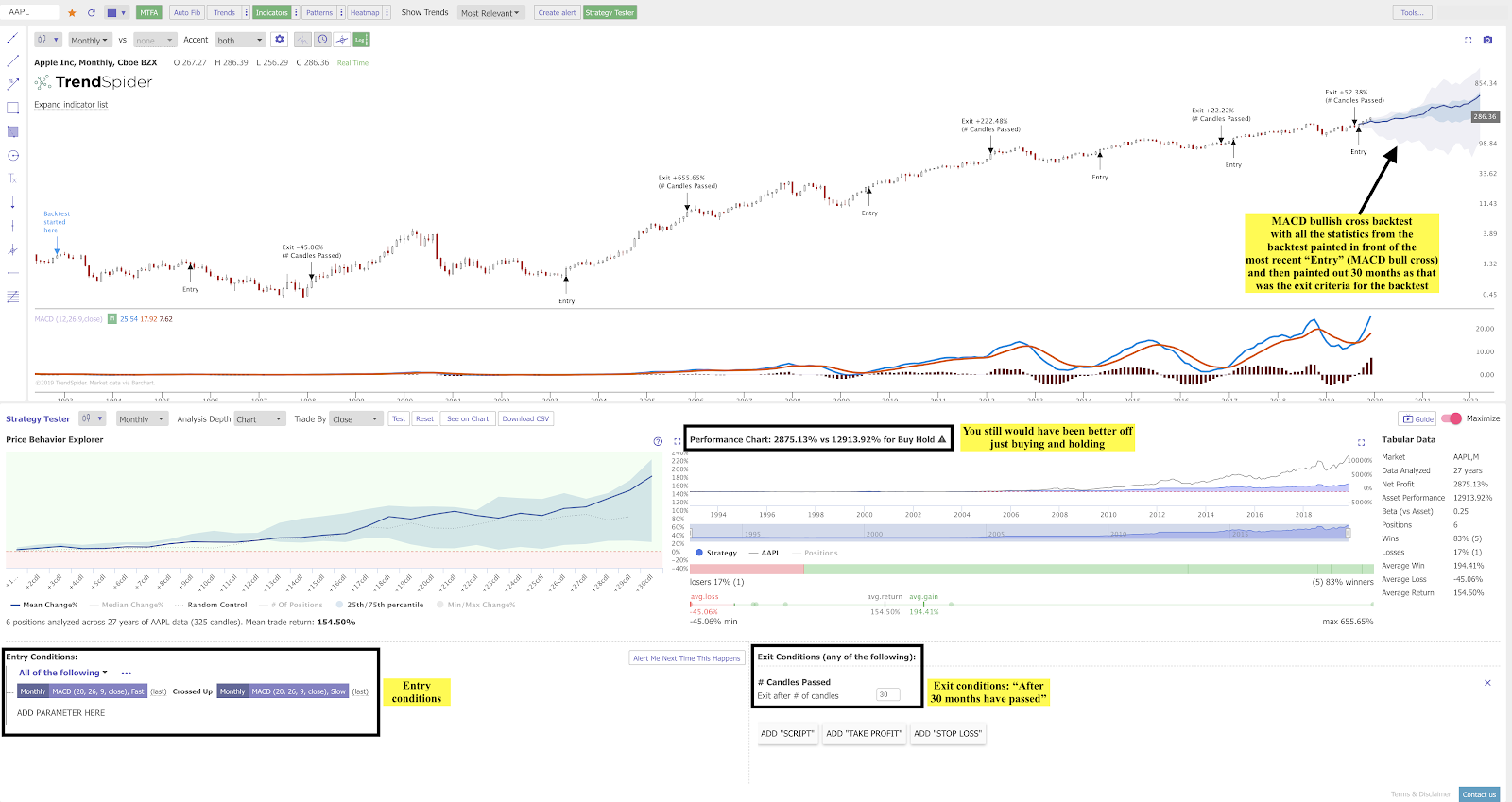Click the refresh icon beside the symbol box

point(91,12)
